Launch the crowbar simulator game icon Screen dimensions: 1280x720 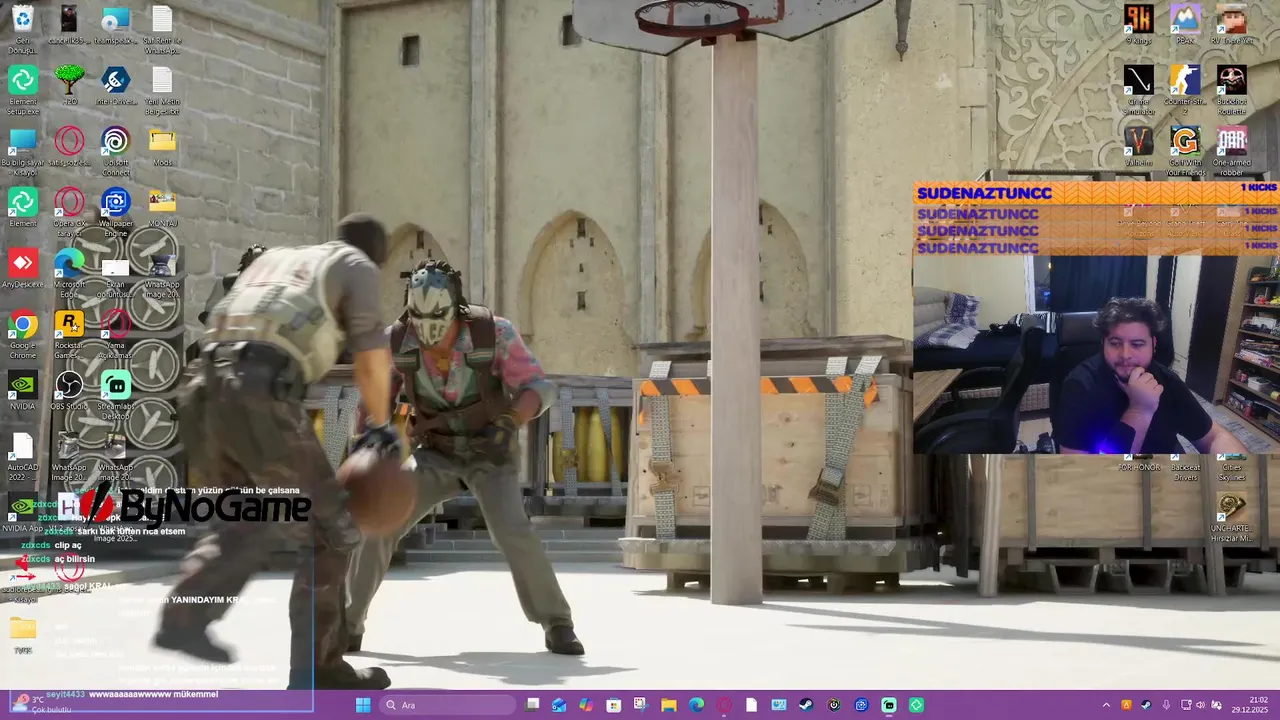[x=1138, y=89]
